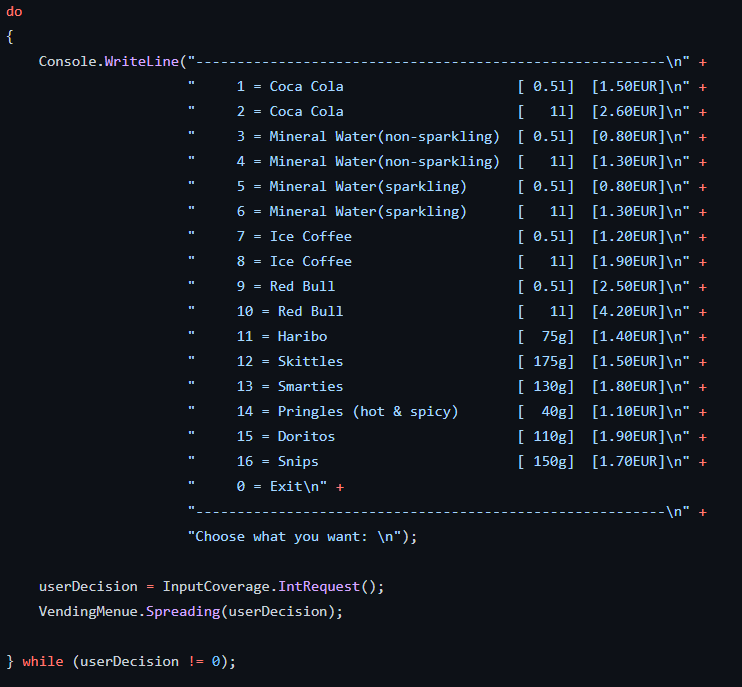Click the 'do' keyword at the top

[14, 10]
